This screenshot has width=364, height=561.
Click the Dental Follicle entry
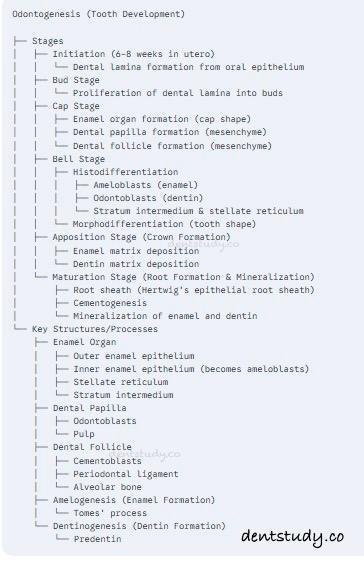coord(92,447)
